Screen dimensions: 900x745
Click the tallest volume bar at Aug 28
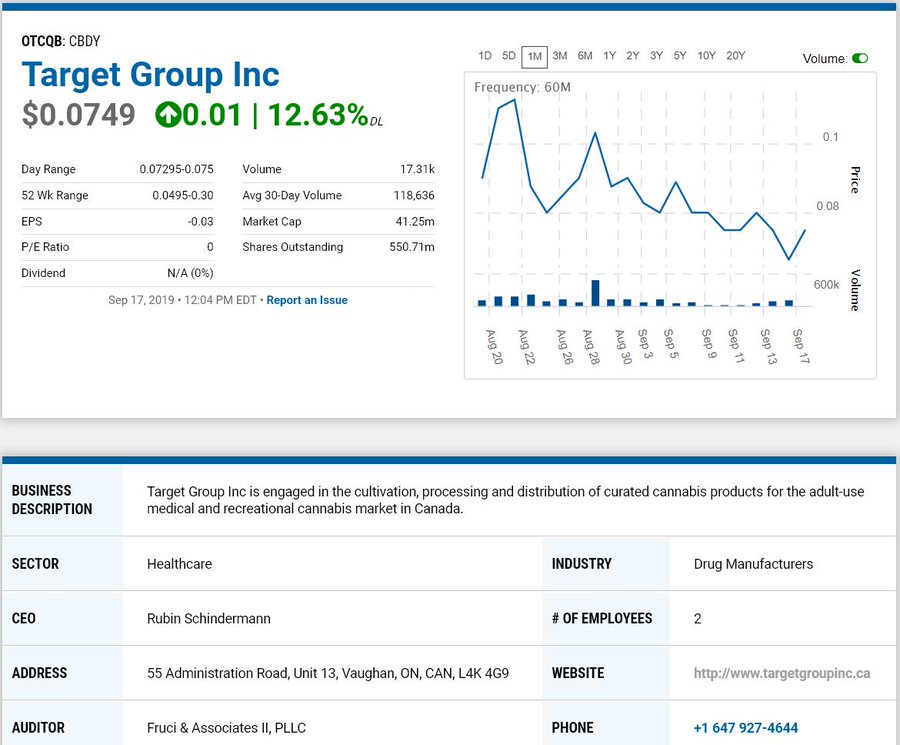click(595, 293)
